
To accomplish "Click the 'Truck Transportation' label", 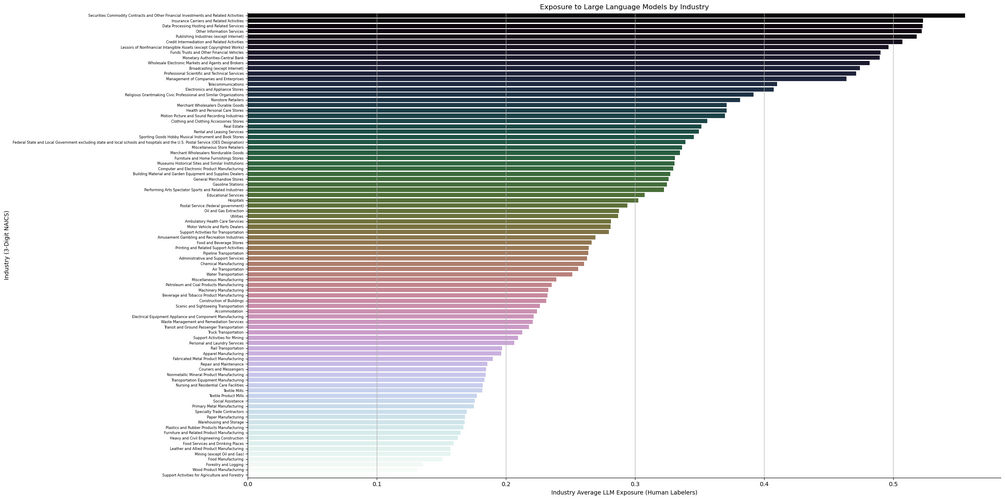I will tap(223, 333).
